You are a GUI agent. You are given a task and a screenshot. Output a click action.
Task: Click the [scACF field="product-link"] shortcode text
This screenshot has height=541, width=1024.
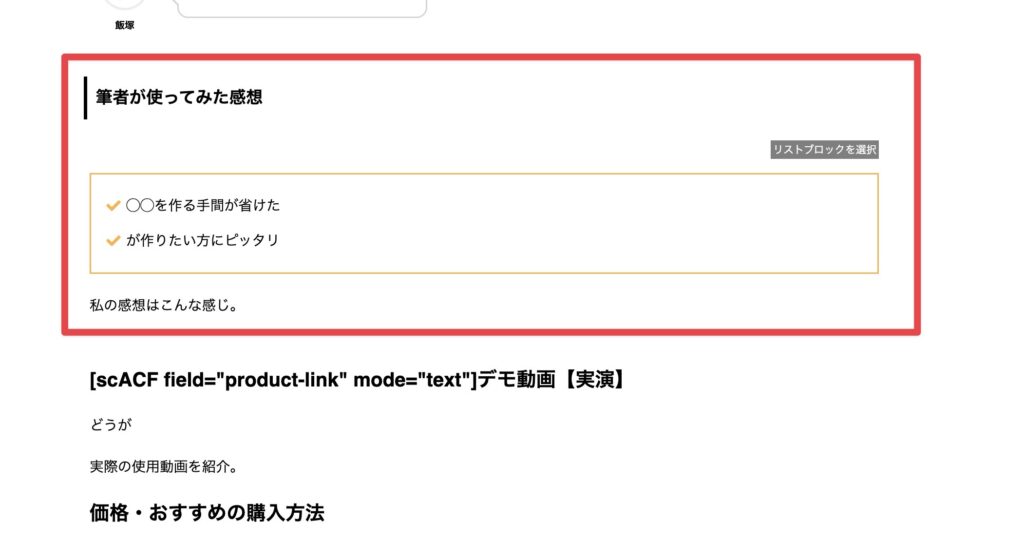[282, 381]
